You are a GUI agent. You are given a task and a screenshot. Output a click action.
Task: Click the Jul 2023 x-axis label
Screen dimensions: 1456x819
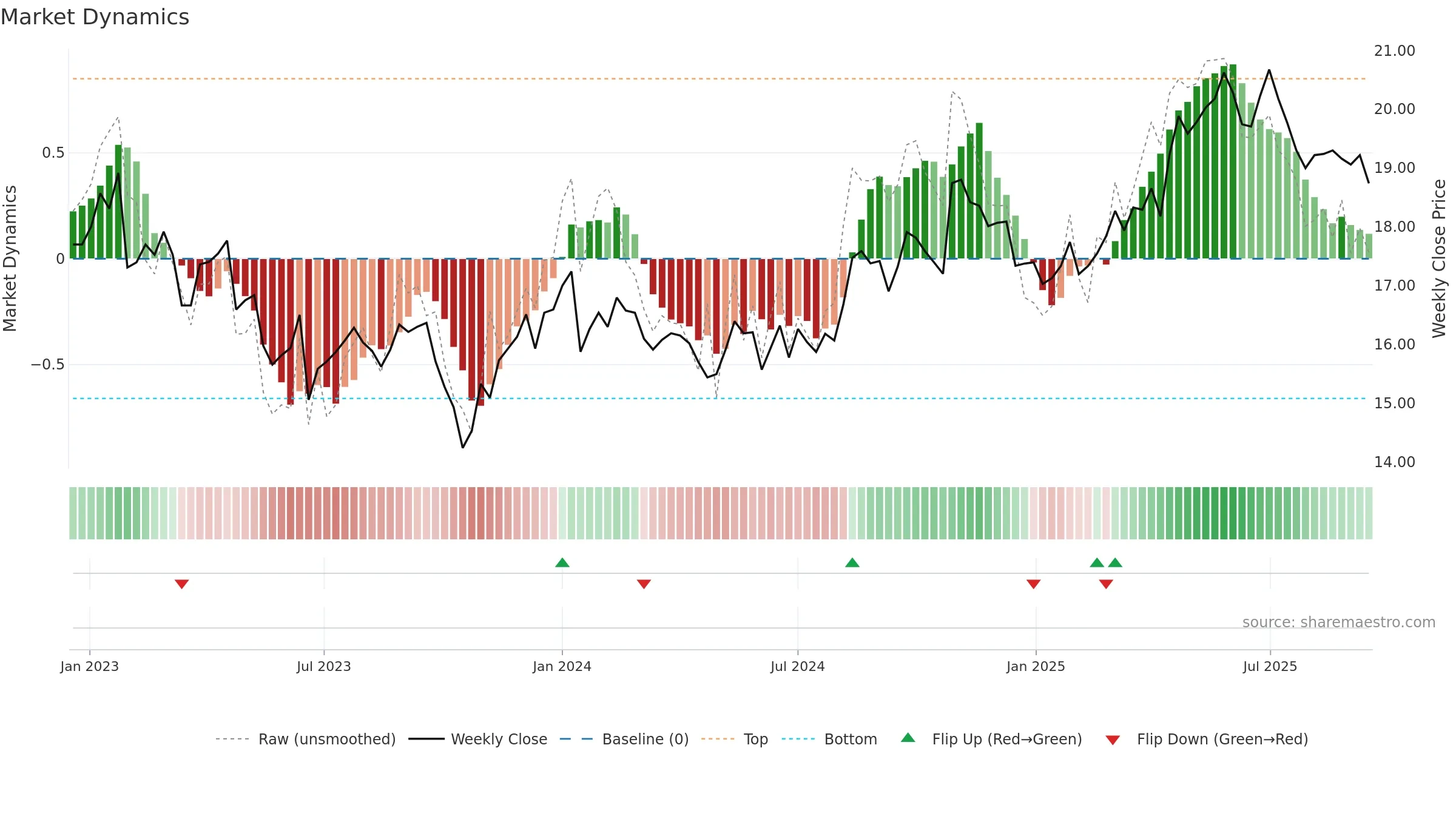coord(324,666)
